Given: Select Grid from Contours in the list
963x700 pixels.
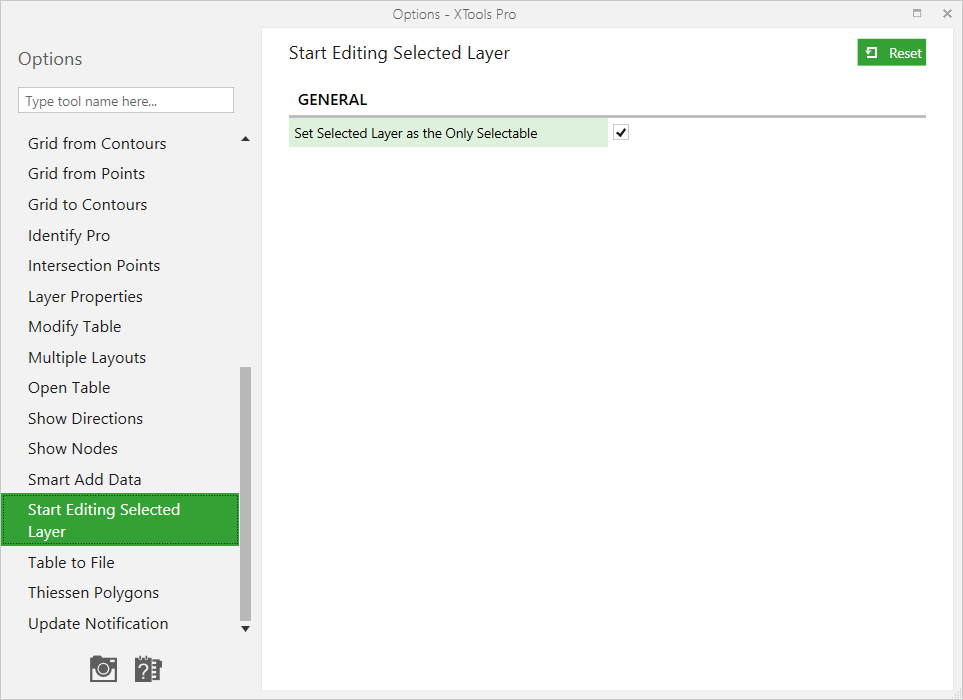Looking at the screenshot, I should tap(97, 144).
